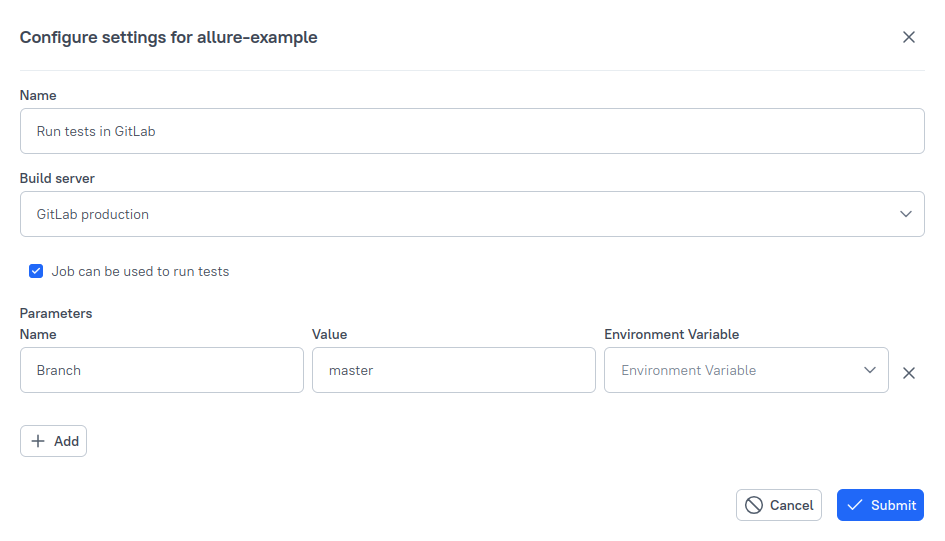The width and height of the screenshot is (945, 541).
Task: Expand the Environment Variable dropdown
Action: 746,370
